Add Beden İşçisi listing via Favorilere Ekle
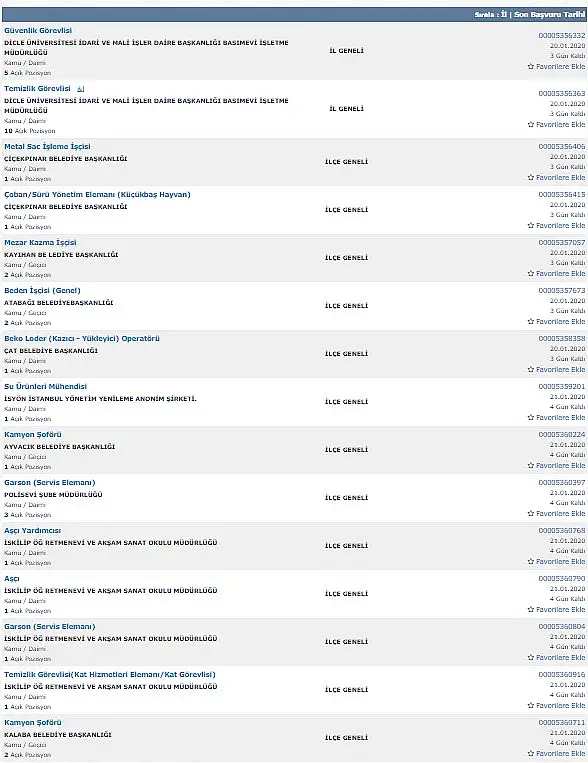Image resolution: width=588 pixels, height=763 pixels. click(556, 322)
